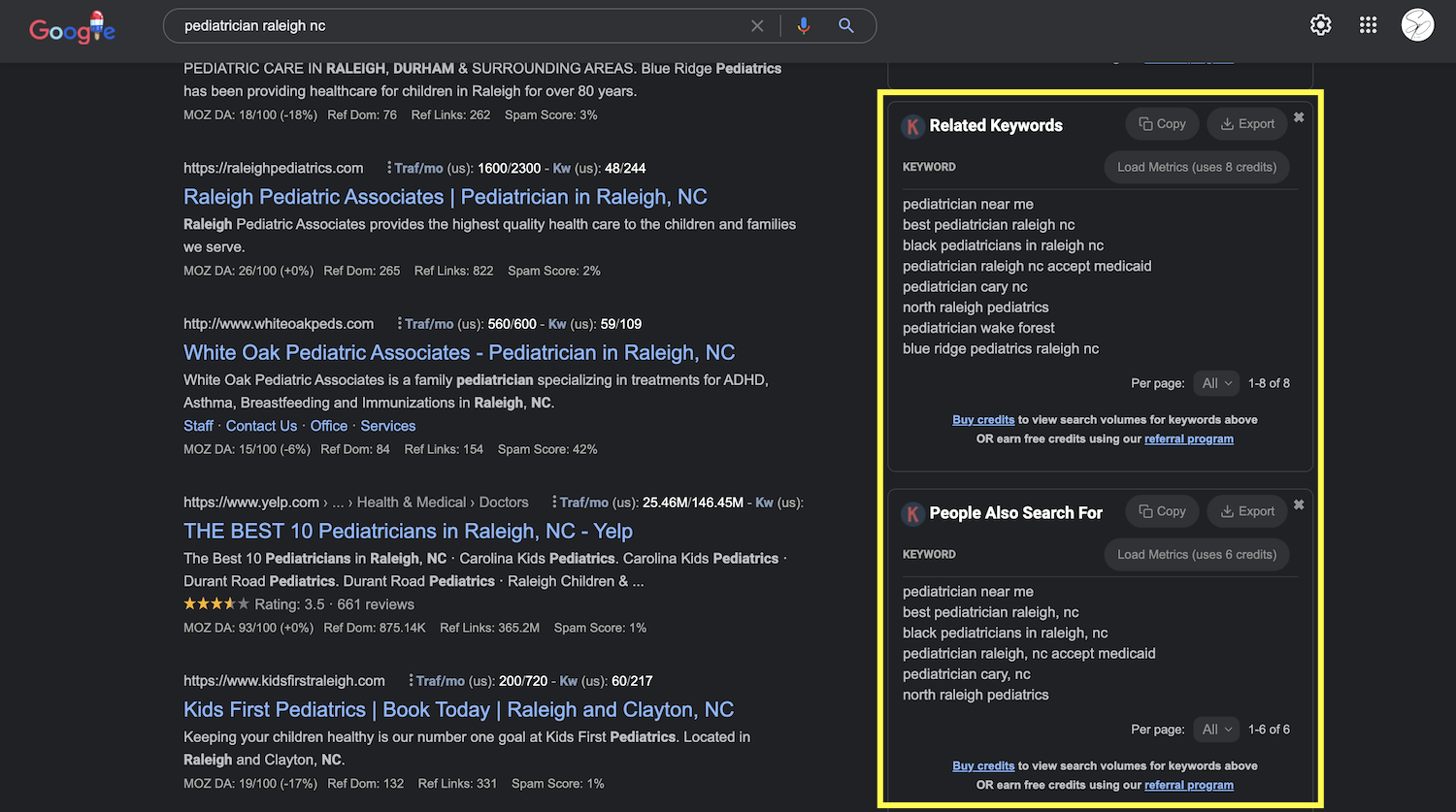Click the https://raleighpediatrics.com URL
Screen dimensions: 1456x812
(274, 169)
